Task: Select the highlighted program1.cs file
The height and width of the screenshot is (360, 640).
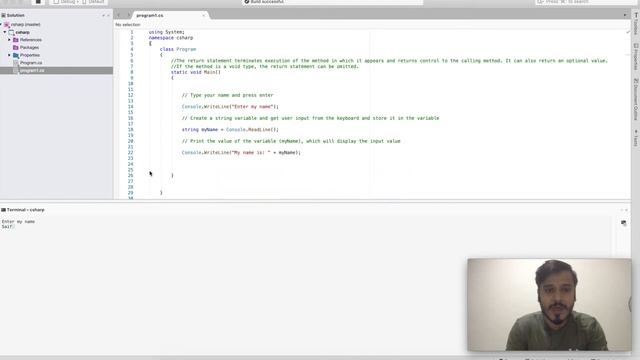Action: coord(56,70)
